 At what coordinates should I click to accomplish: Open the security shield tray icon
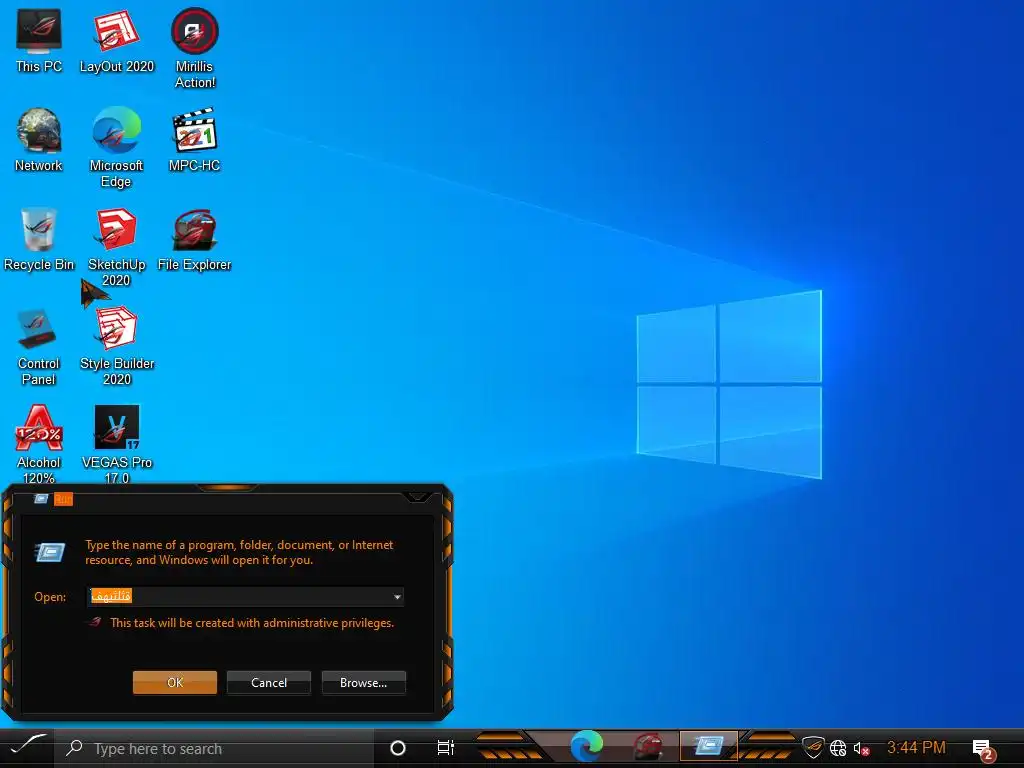click(x=813, y=746)
